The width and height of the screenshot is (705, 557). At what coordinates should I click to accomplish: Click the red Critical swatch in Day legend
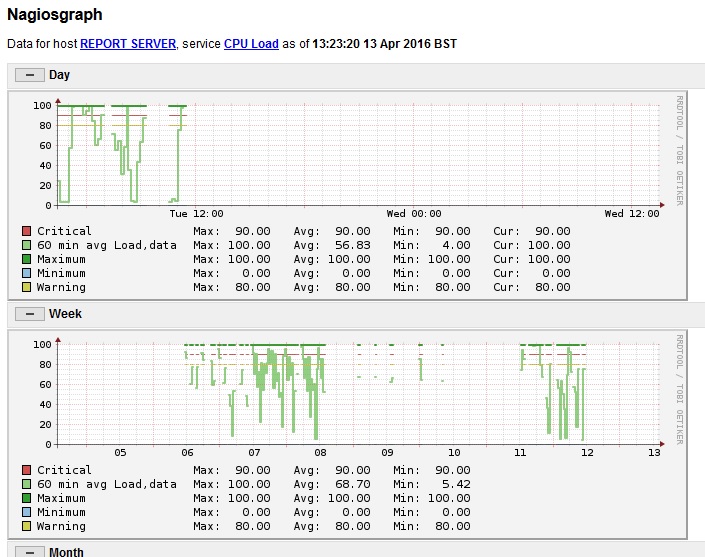26,231
